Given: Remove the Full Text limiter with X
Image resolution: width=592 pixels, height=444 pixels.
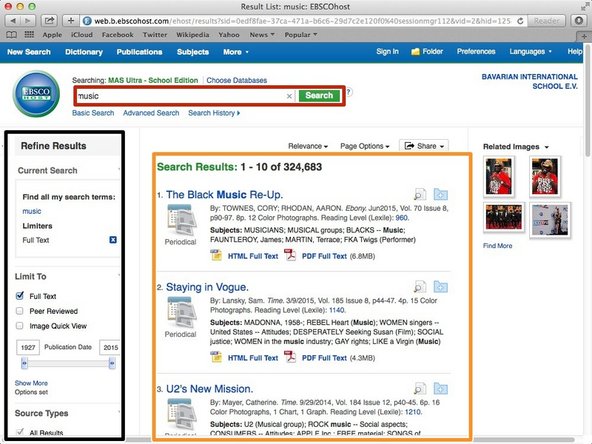Looking at the screenshot, I should click(113, 240).
